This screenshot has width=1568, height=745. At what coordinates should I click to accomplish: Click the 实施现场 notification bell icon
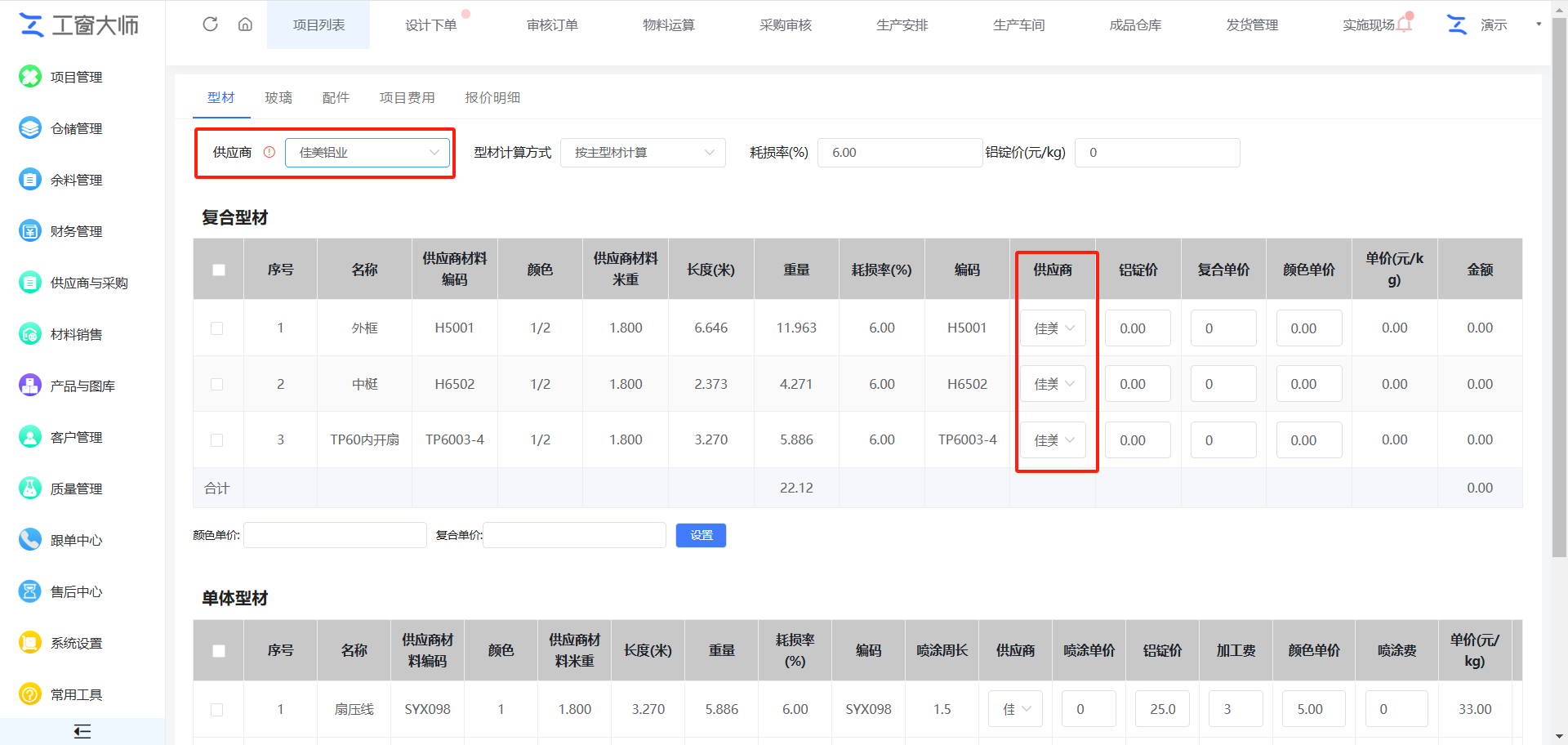pos(1404,25)
